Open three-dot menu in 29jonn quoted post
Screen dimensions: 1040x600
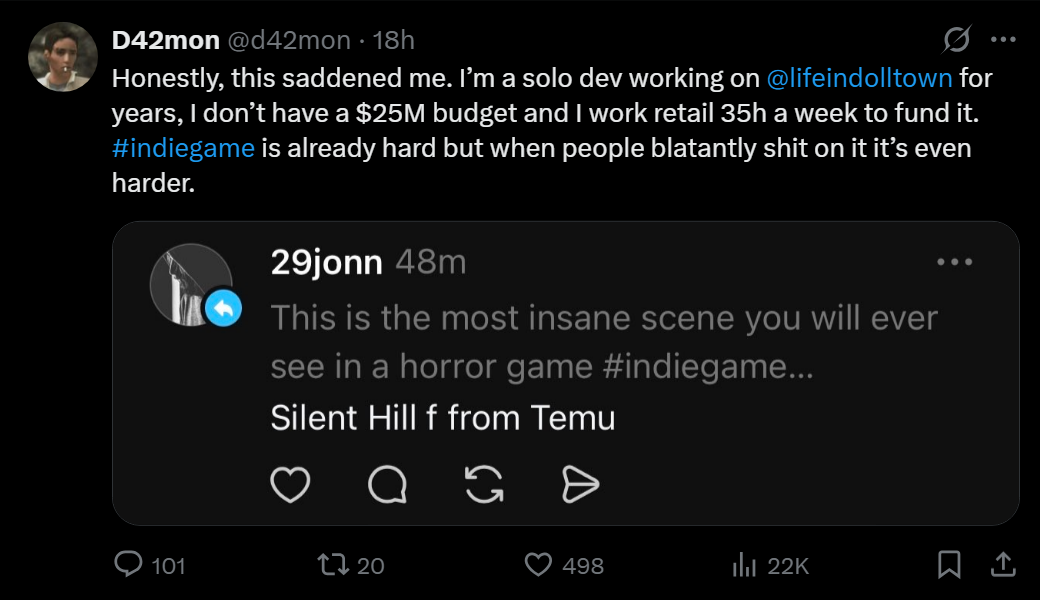(954, 262)
